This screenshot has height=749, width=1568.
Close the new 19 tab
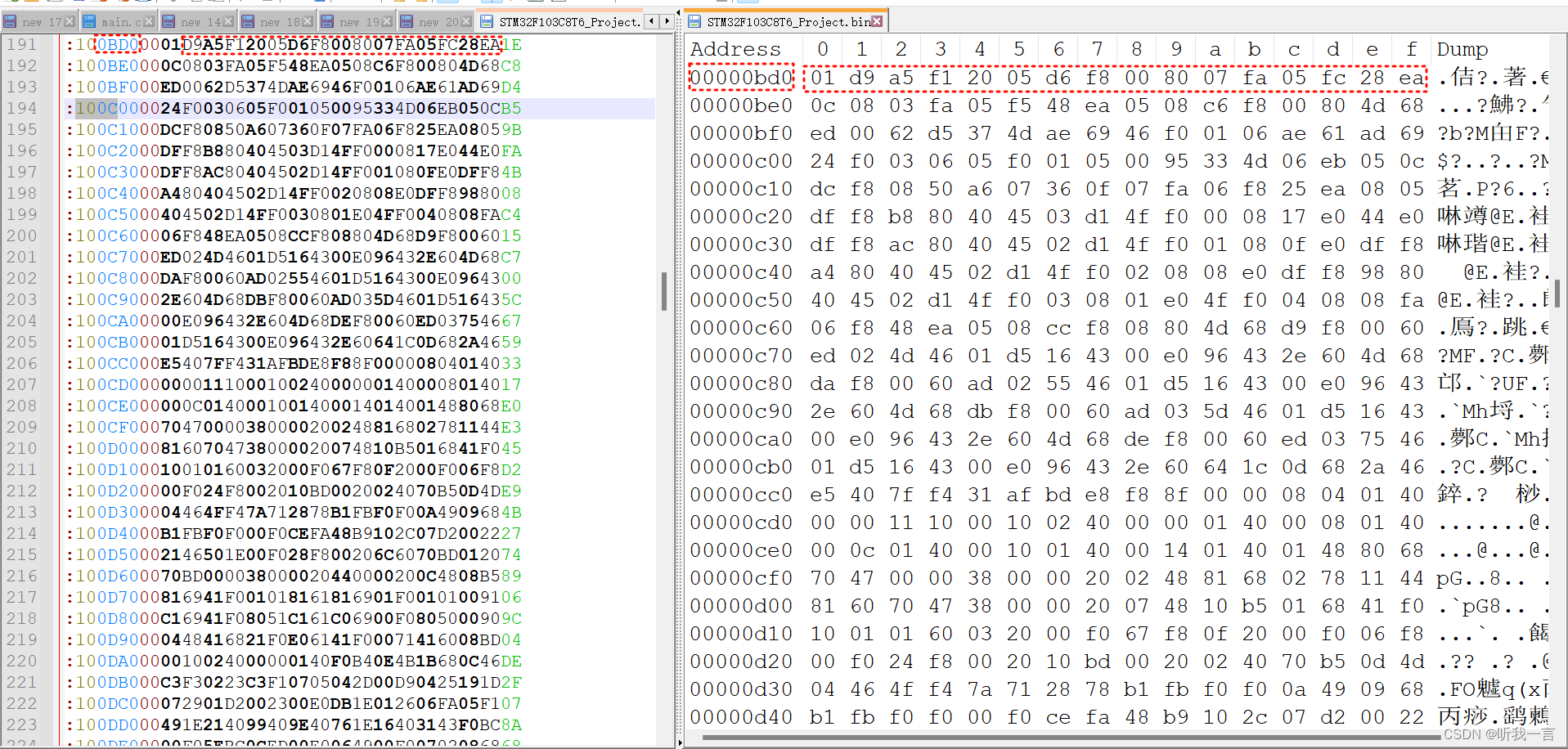[387, 21]
